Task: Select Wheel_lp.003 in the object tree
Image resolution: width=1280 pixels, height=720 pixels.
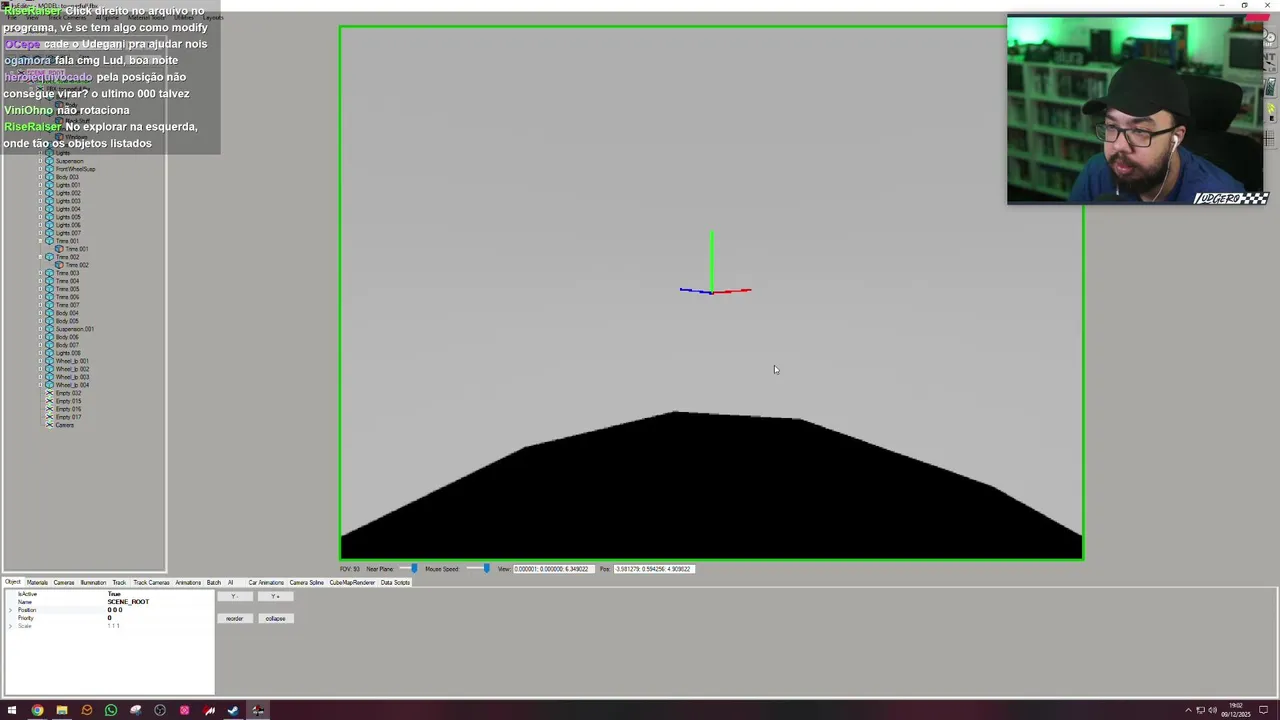Action: click(x=72, y=377)
